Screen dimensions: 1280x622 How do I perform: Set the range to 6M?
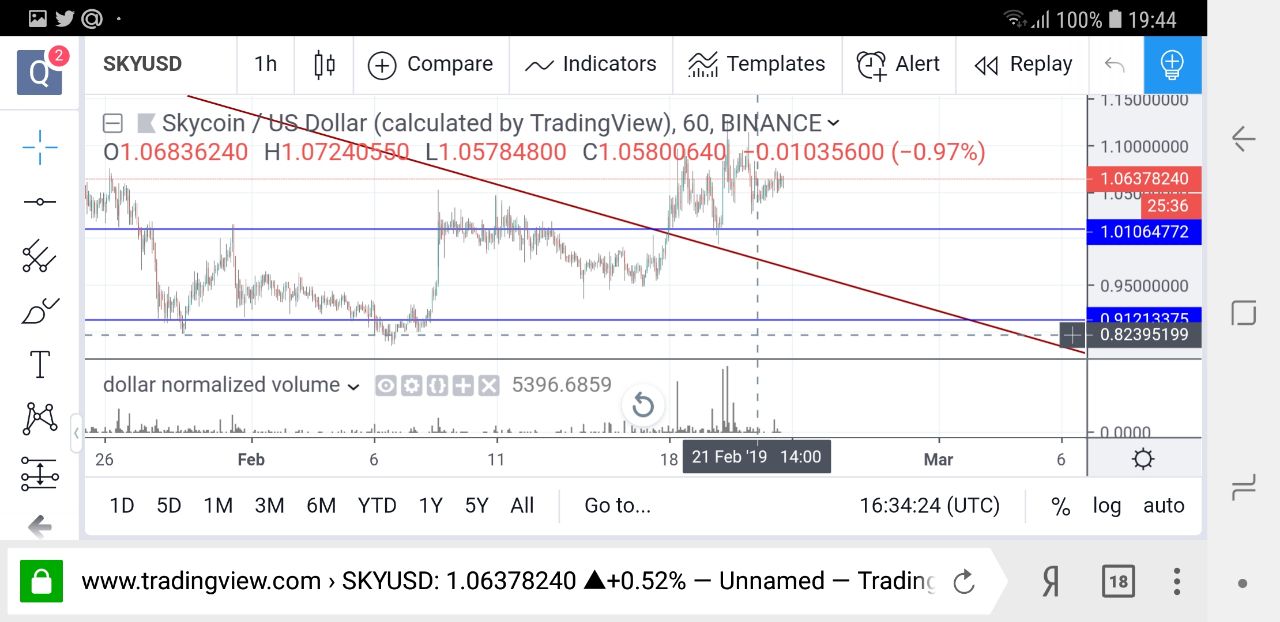tap(321, 506)
